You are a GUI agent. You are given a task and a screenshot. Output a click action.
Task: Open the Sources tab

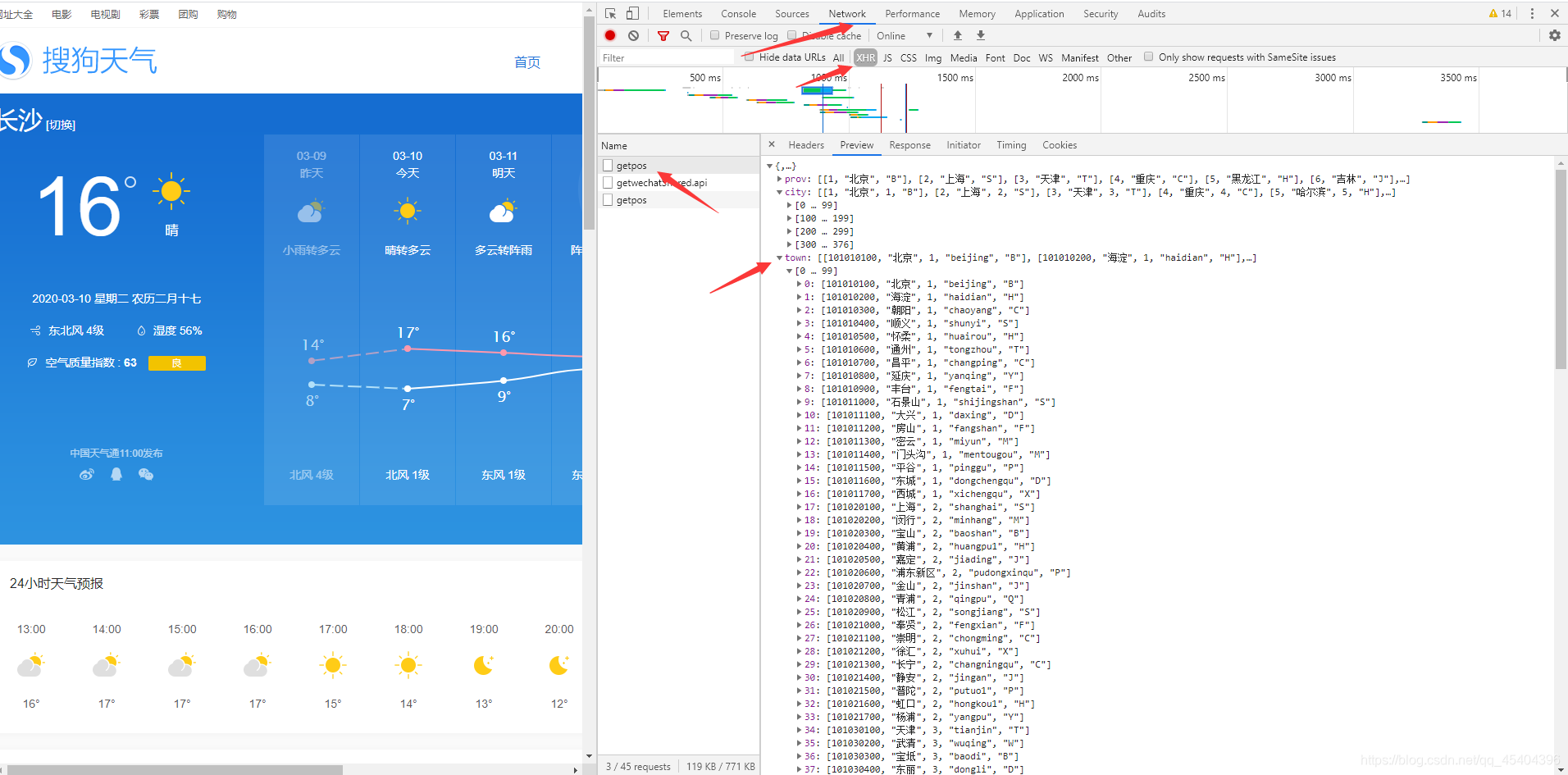click(x=791, y=13)
